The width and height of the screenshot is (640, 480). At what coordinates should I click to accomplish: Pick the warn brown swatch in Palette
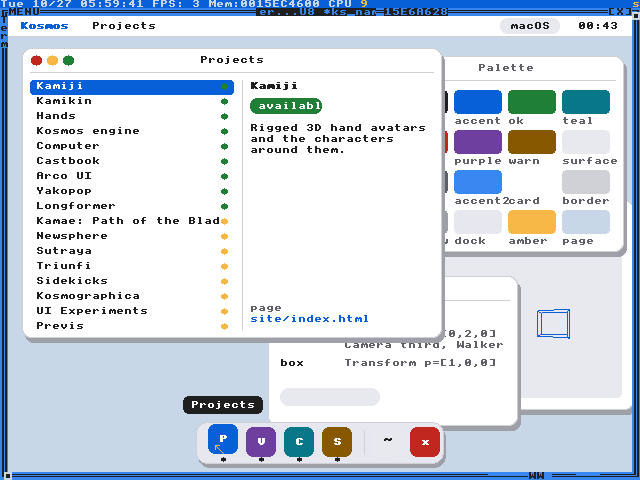pyautogui.click(x=531, y=142)
